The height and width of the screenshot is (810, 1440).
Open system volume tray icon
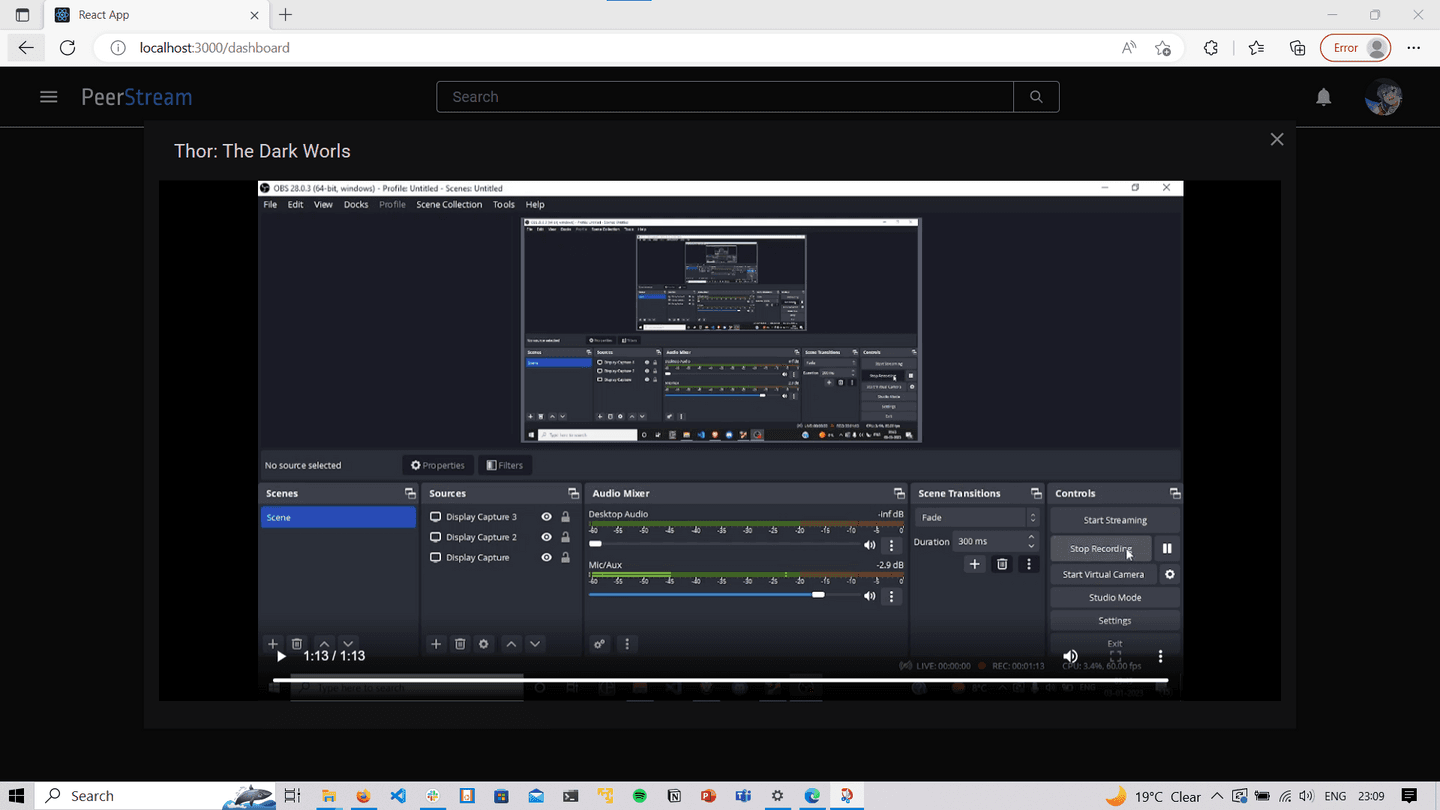(1306, 796)
